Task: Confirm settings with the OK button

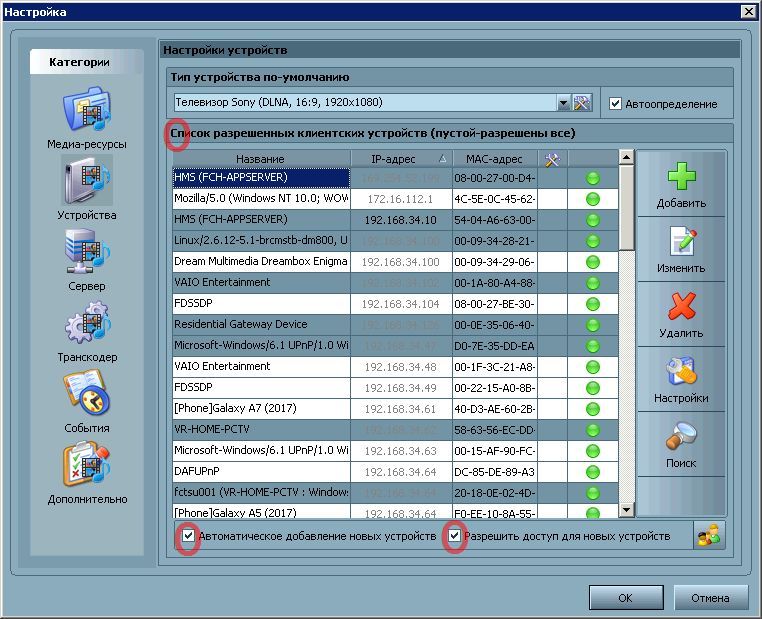Action: pyautogui.click(x=625, y=597)
